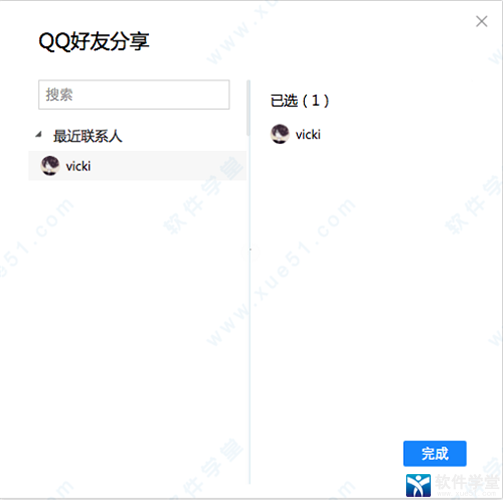Select the vicki name in the 已选 list
The image size is (503, 500).
click(308, 135)
